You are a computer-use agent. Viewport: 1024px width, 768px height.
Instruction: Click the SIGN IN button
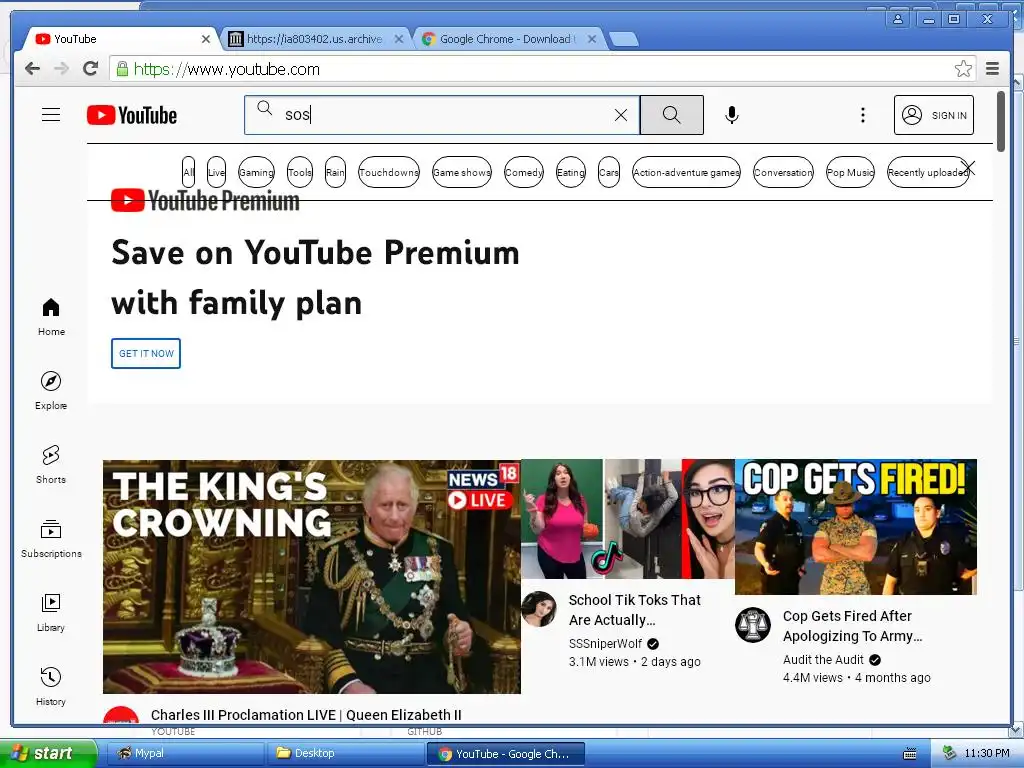coord(934,115)
